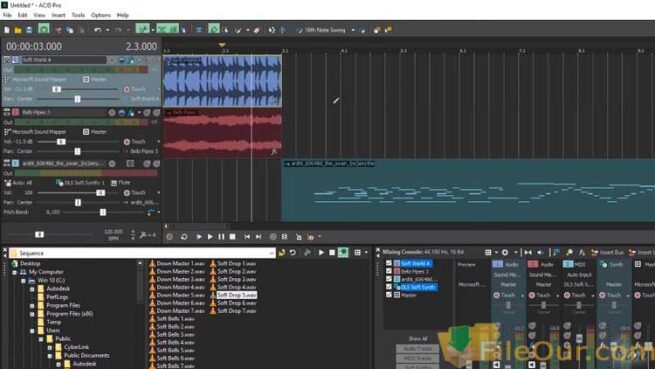Click the red Bells Pipes audio clip
The image size is (655, 369).
coord(222,133)
